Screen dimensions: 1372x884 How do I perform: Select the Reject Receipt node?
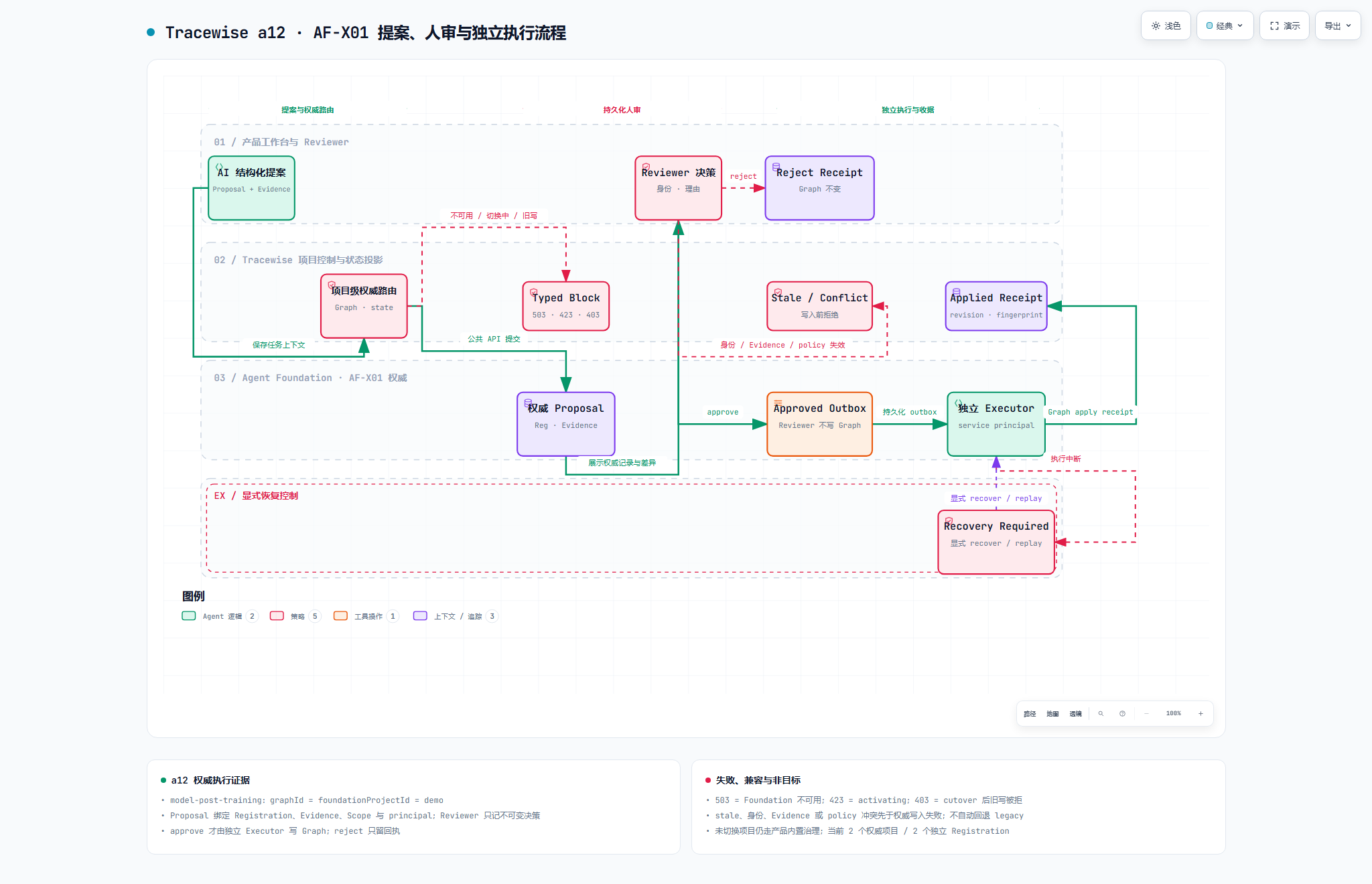click(819, 188)
